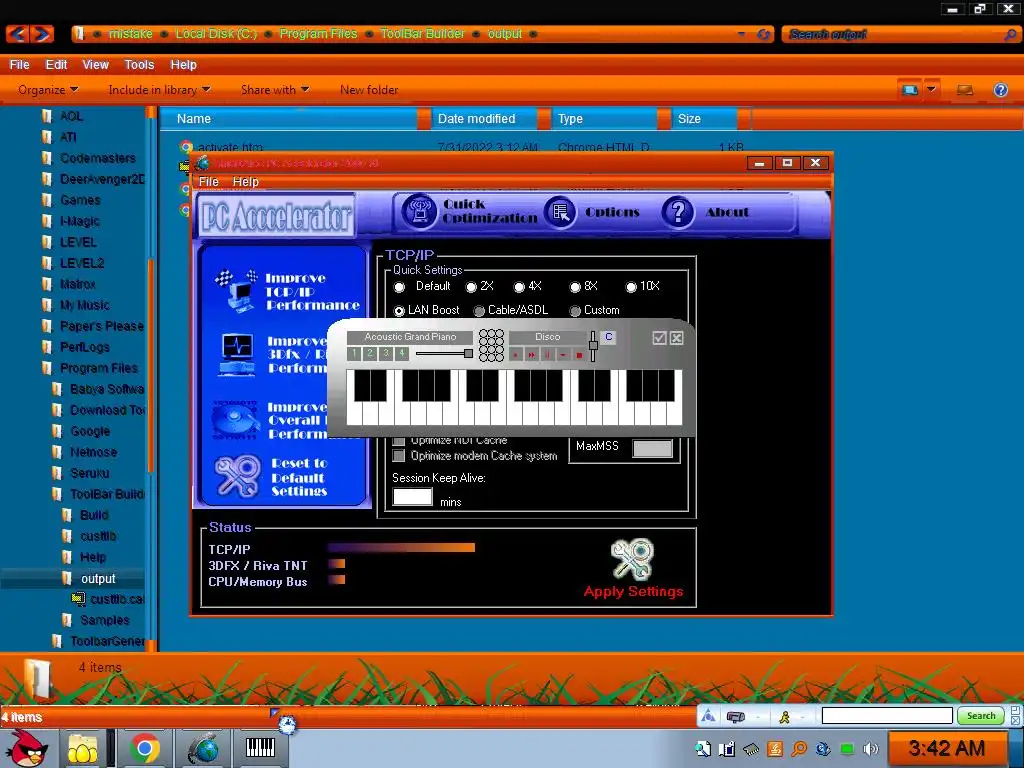Open Explorer File menu

19,65
